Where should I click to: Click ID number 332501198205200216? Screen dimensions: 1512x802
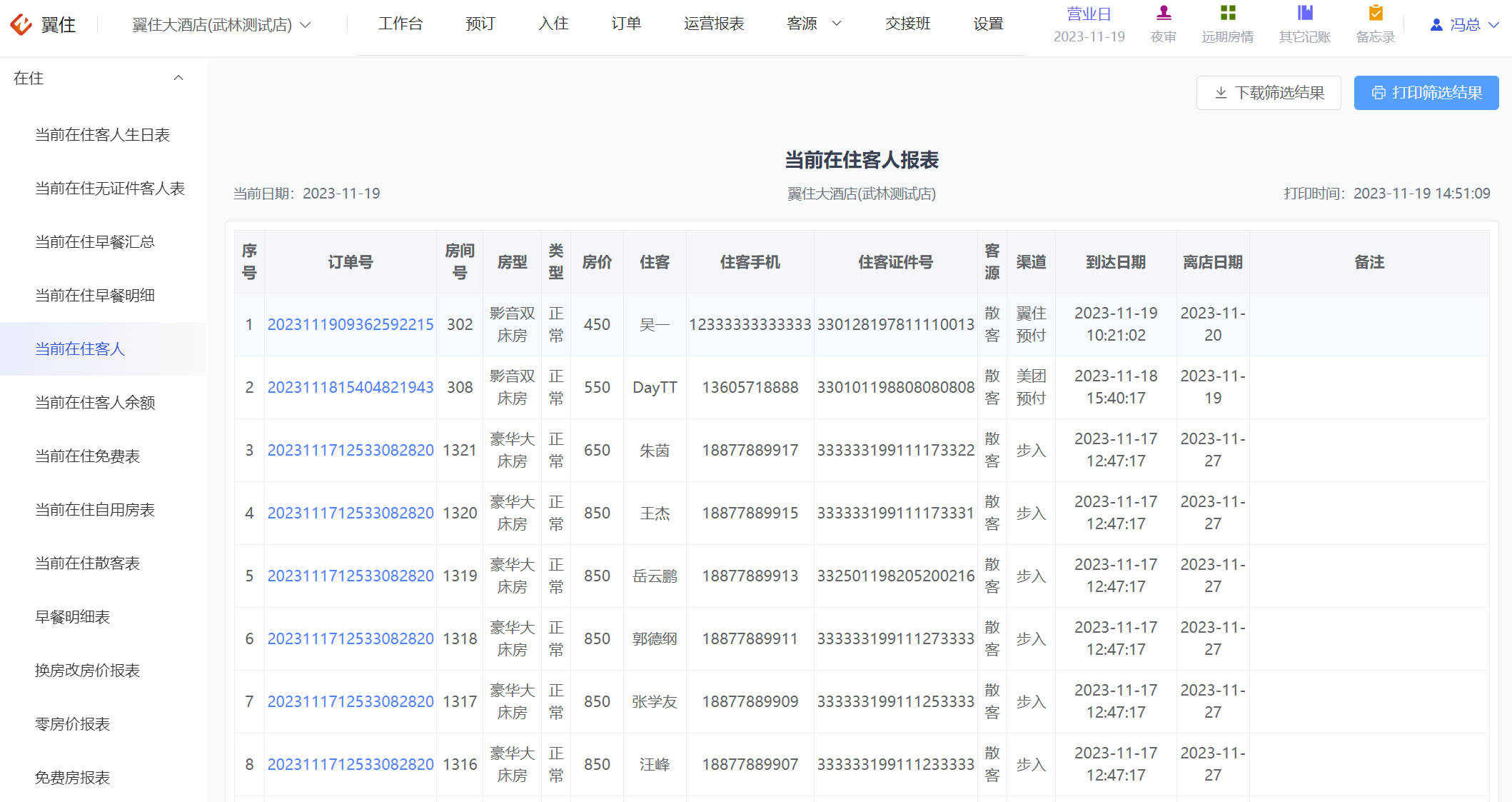pos(896,576)
